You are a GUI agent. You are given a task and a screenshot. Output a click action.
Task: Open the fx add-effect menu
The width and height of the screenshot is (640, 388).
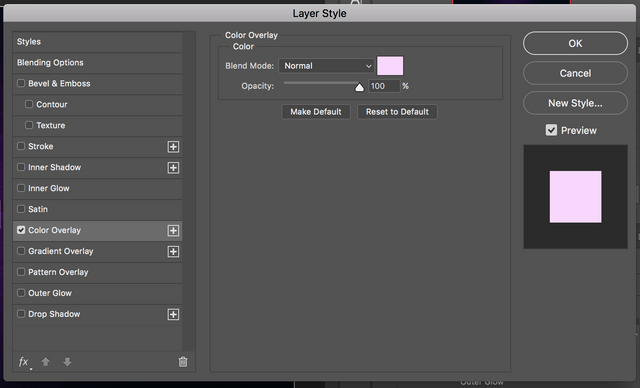pos(24,362)
